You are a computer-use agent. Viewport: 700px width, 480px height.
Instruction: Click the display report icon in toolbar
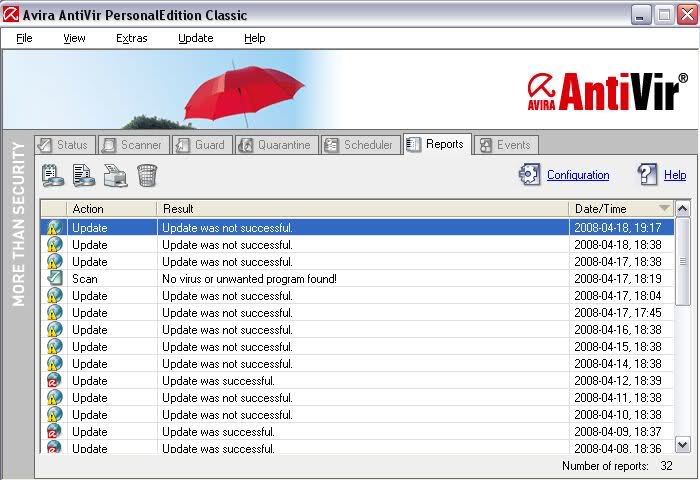pos(53,176)
